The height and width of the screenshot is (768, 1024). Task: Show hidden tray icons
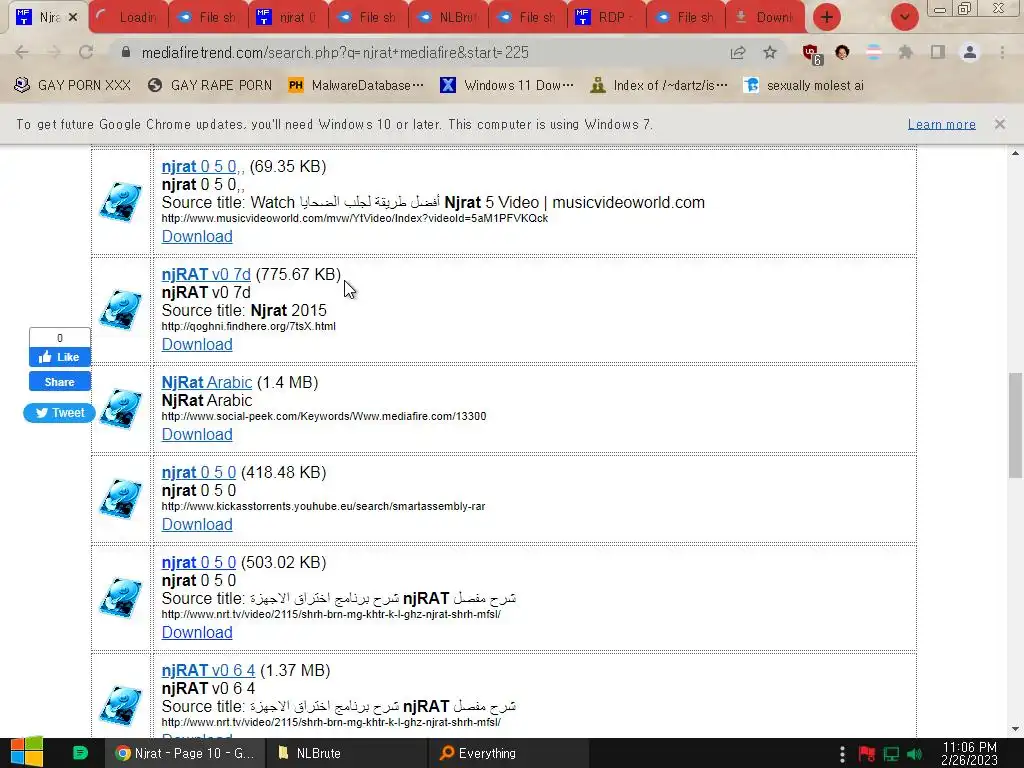click(x=842, y=754)
